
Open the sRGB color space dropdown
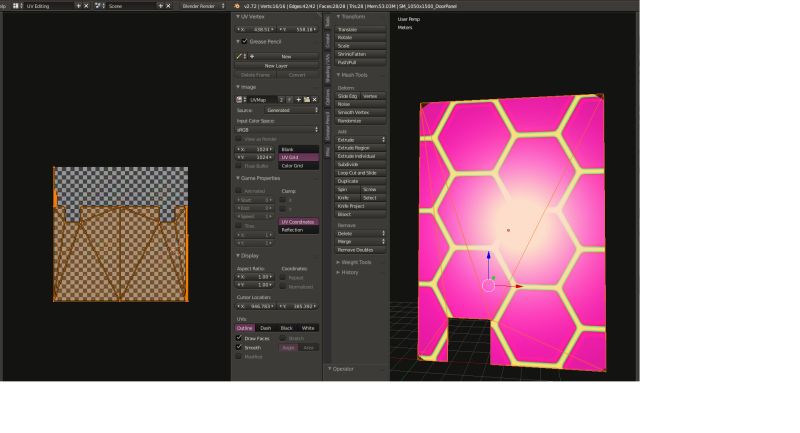[x=277, y=130]
